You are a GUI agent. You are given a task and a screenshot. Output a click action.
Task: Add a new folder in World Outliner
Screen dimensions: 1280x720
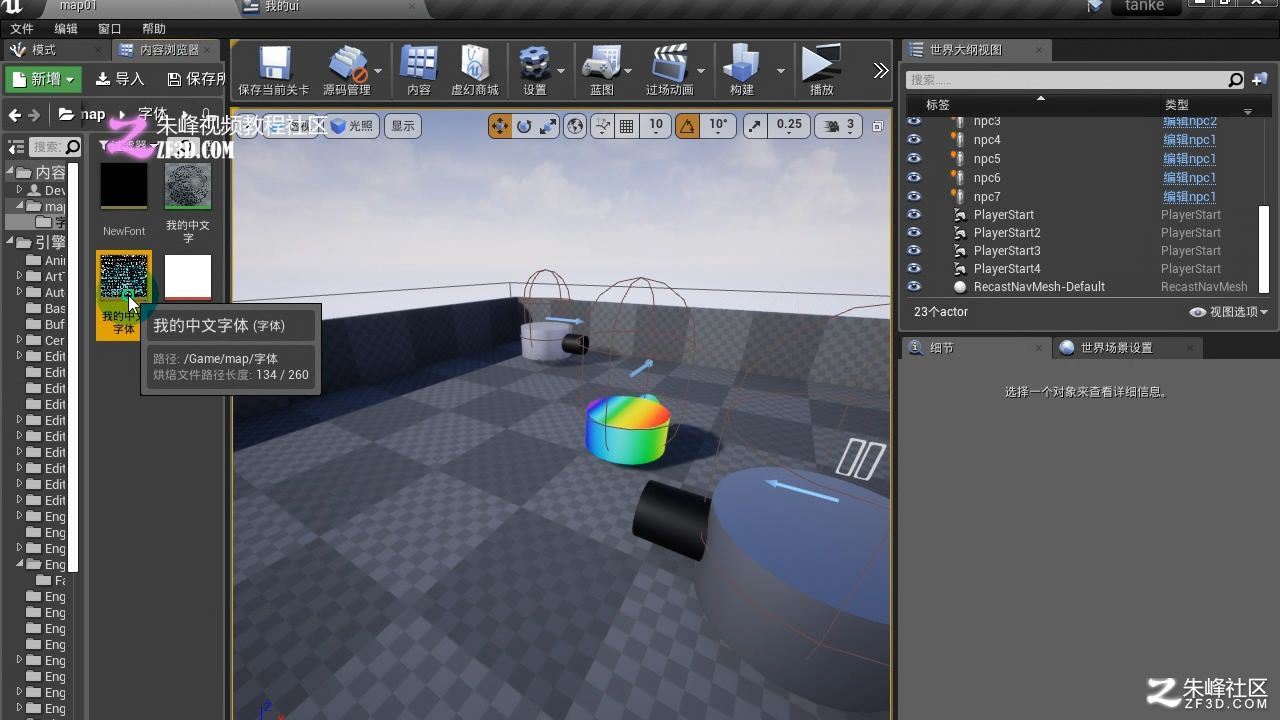(x=1259, y=80)
